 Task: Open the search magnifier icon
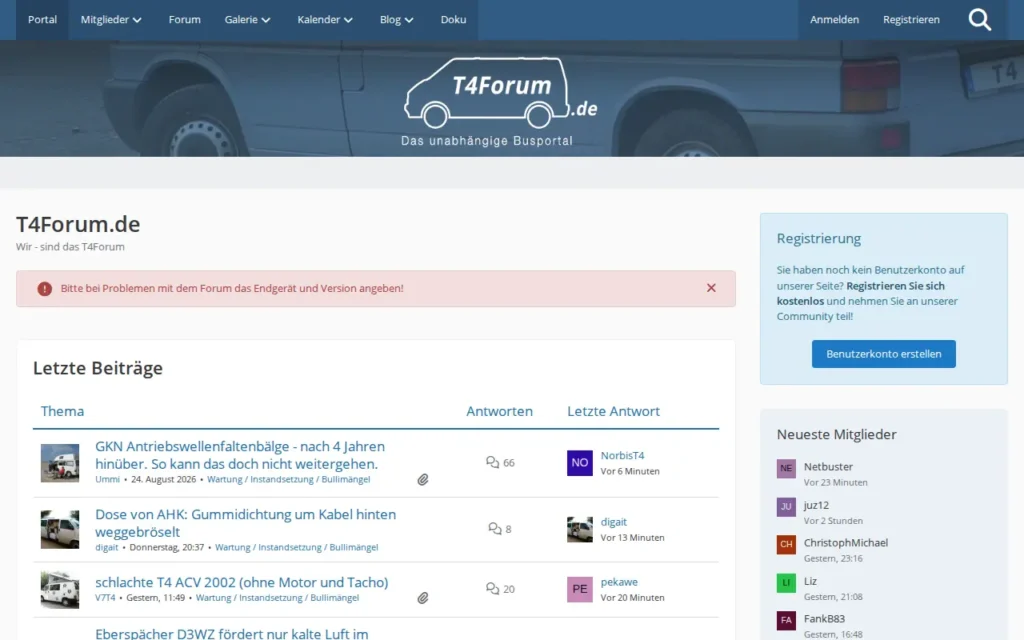coord(980,20)
